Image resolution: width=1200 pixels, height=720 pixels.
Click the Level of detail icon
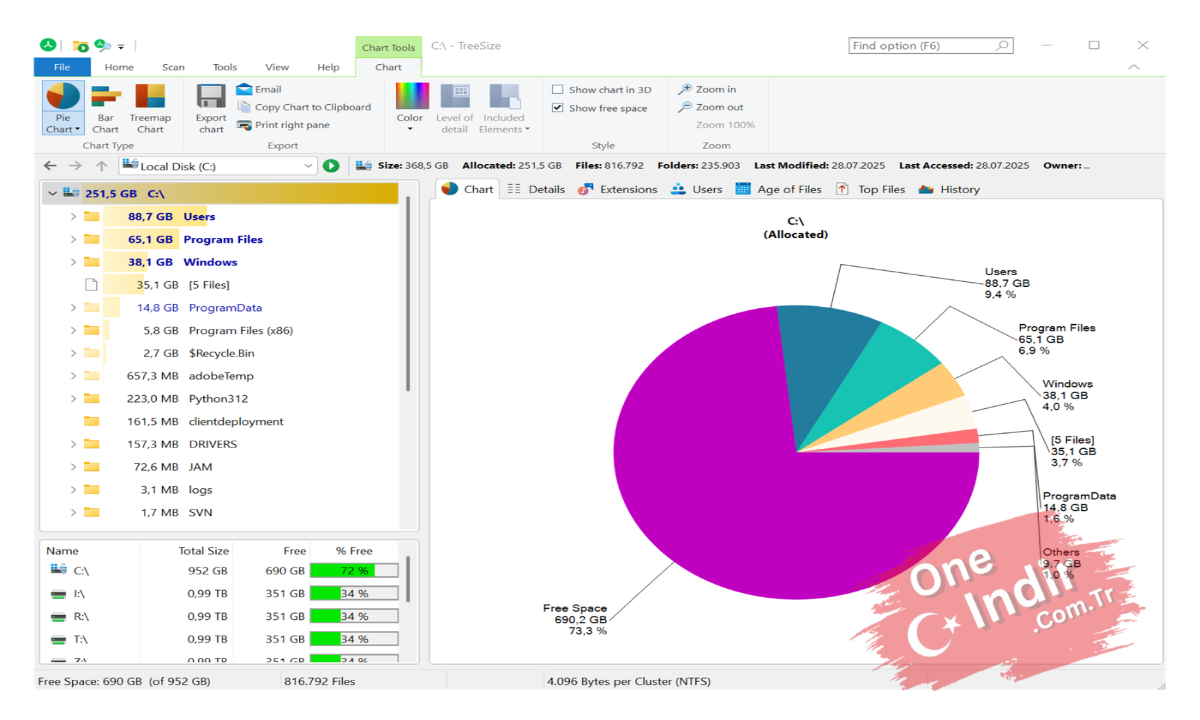coord(455,96)
